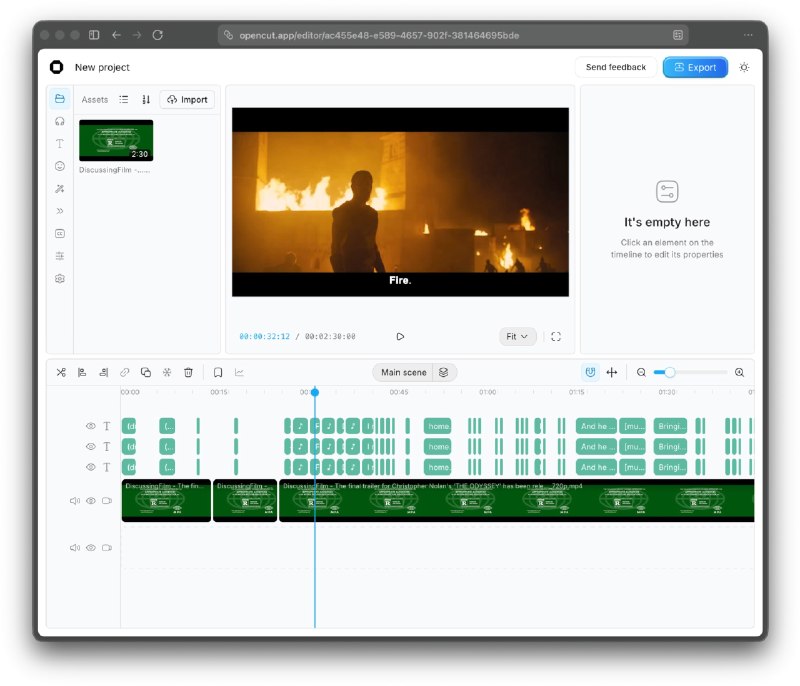Click the scenes layers icon beside Main scene
This screenshot has height=686, width=800.
pos(444,372)
